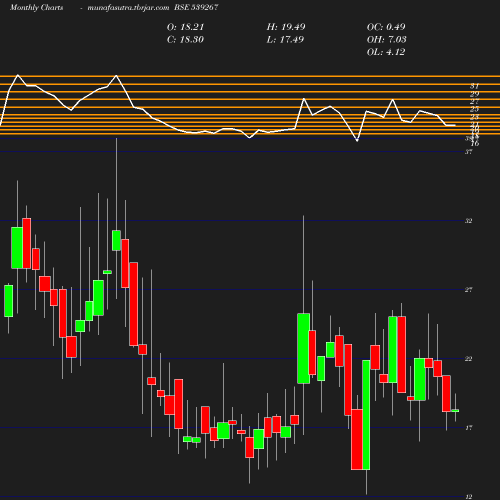Click the price axis label 37
This screenshot has width=500, height=500.
click(468, 152)
